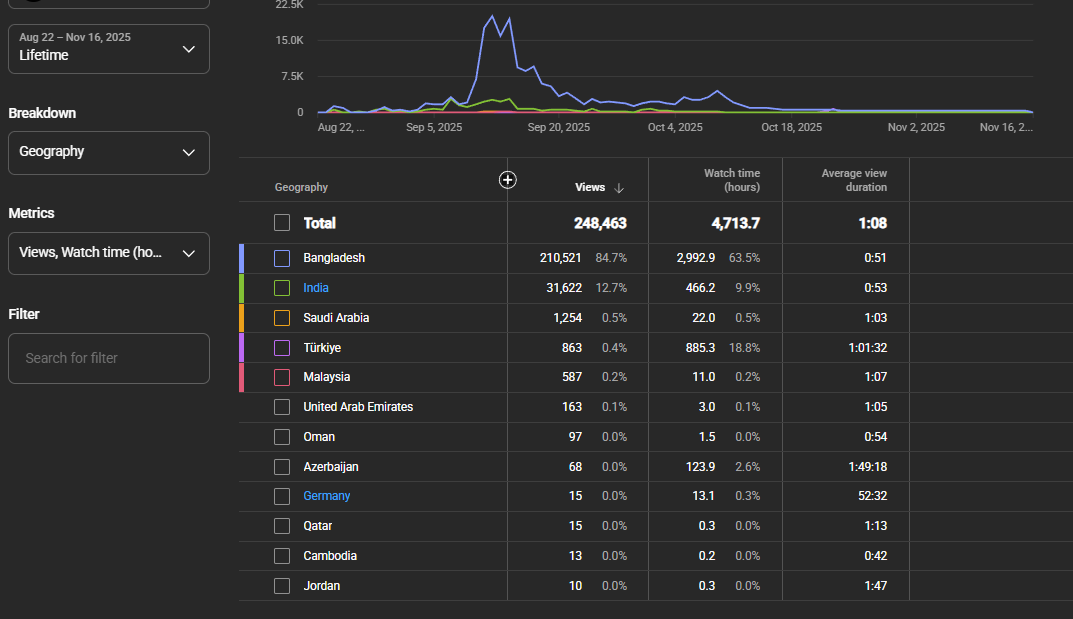The image size is (1073, 619).
Task: Open the Views, Watch time metrics dropdown
Action: tap(109, 253)
